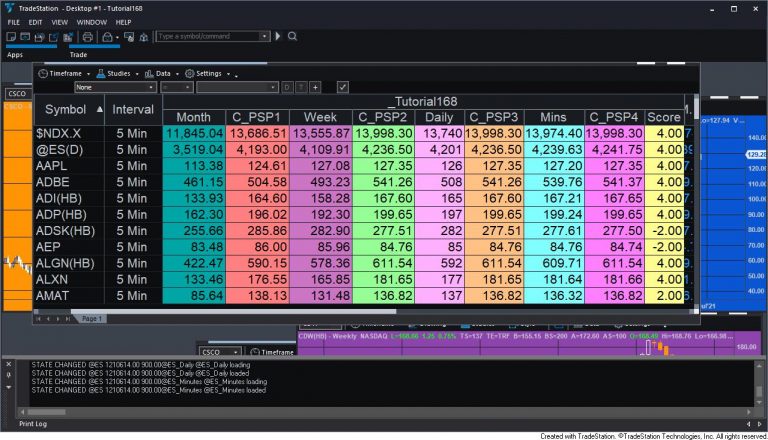Click the vertical scrollbar of the table
Screen dimensions: 768x440
click(x=693, y=200)
